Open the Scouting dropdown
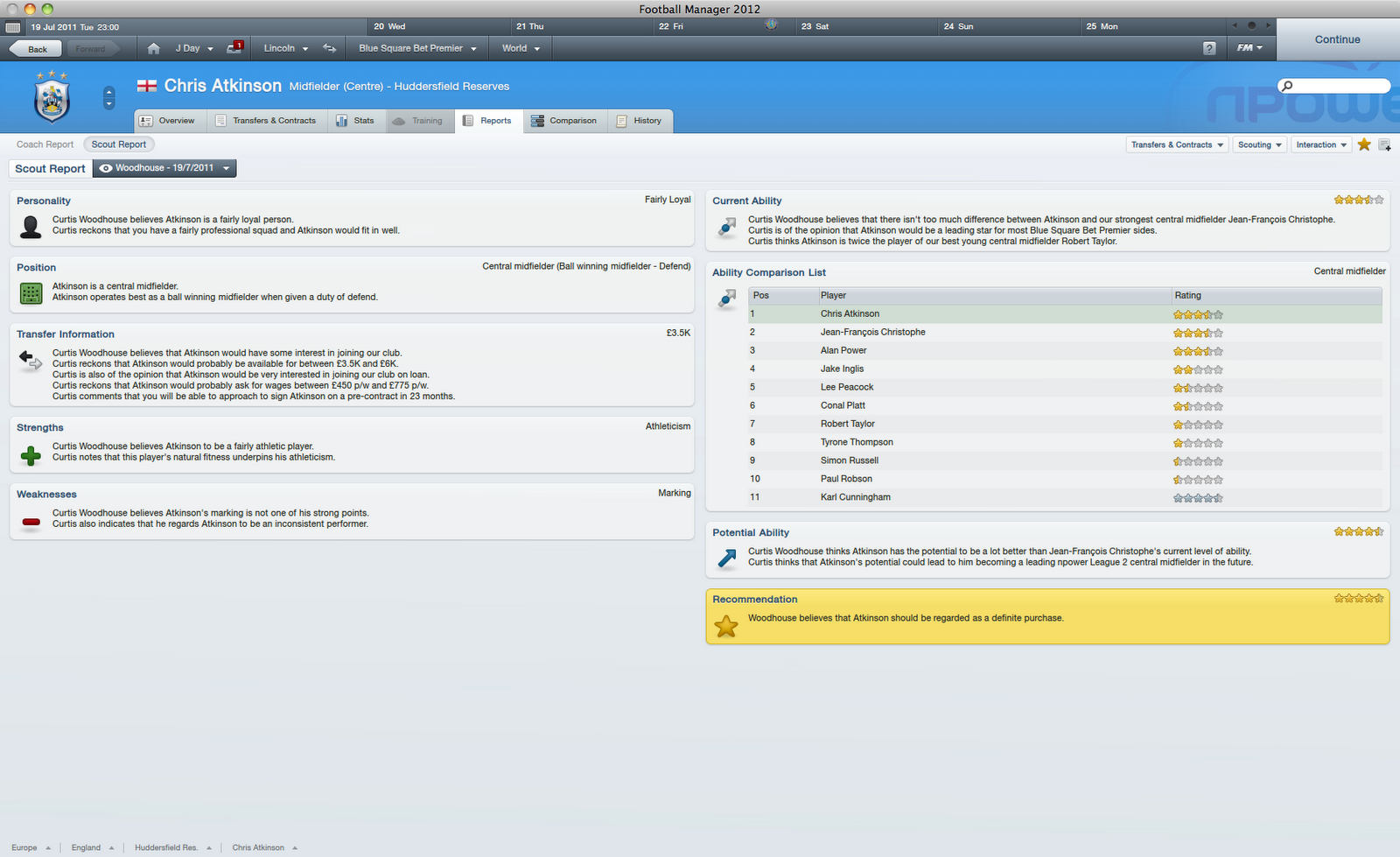 (1260, 144)
